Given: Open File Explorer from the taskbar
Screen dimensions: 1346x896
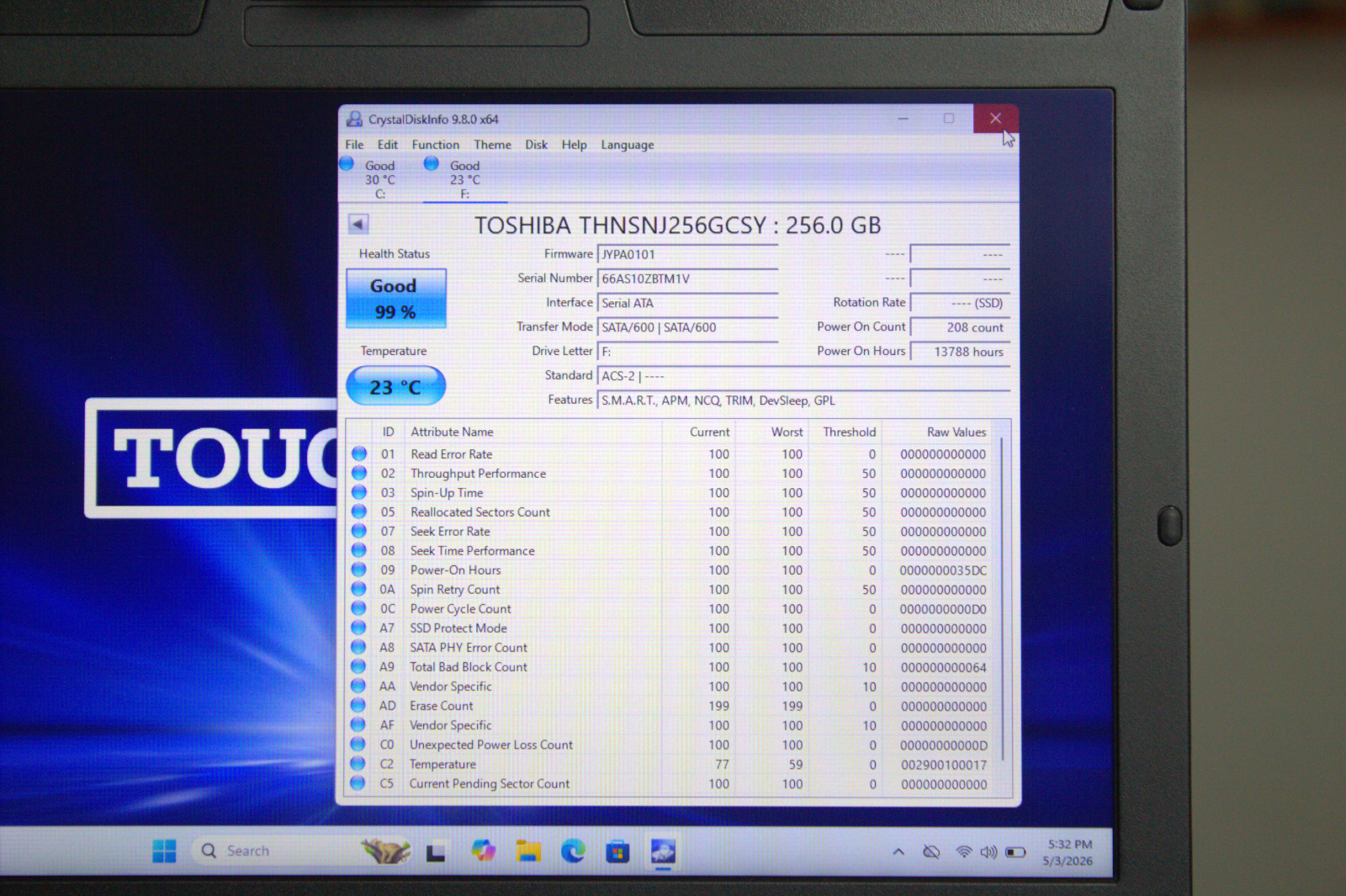Looking at the screenshot, I should 528,851.
